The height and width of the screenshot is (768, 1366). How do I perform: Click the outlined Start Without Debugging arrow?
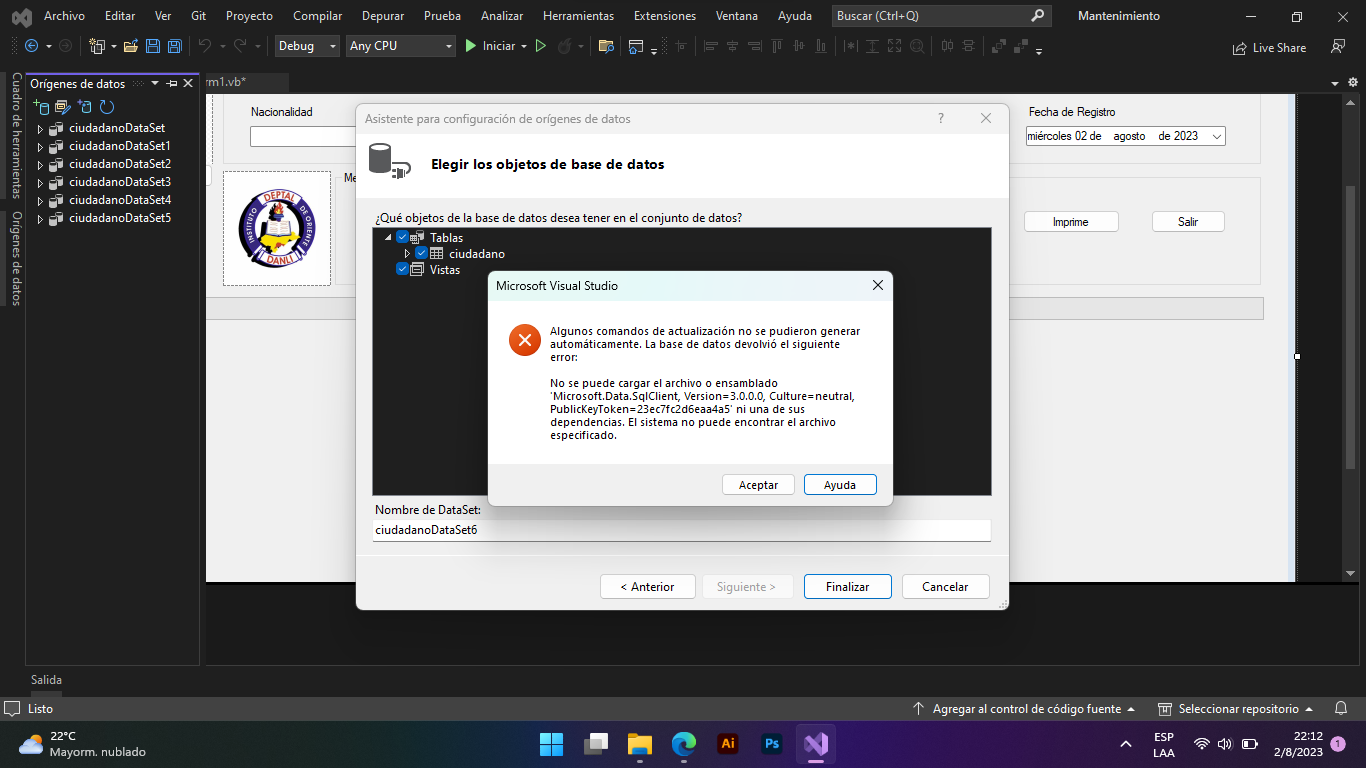tap(540, 46)
